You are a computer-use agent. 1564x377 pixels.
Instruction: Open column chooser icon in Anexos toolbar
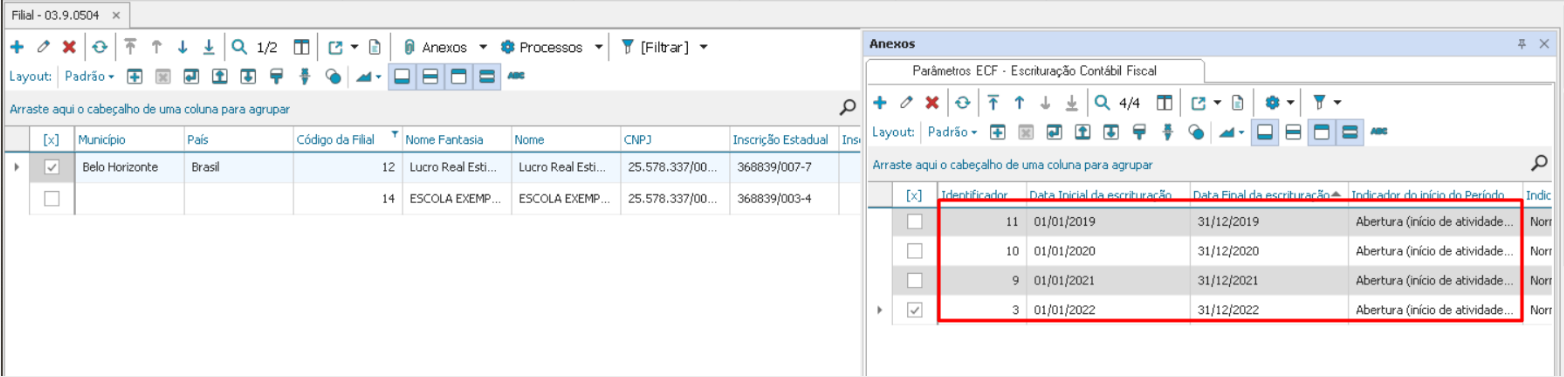(x=1164, y=102)
